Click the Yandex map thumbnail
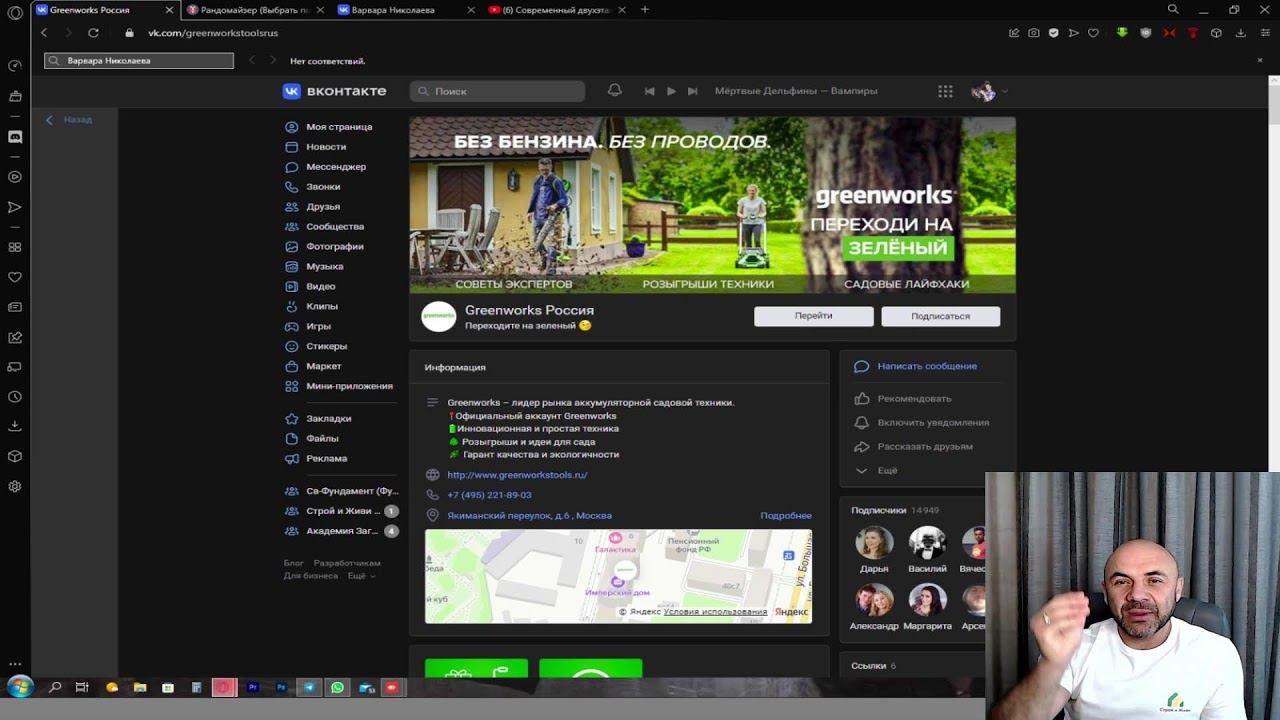This screenshot has width=1280, height=720. 618,576
